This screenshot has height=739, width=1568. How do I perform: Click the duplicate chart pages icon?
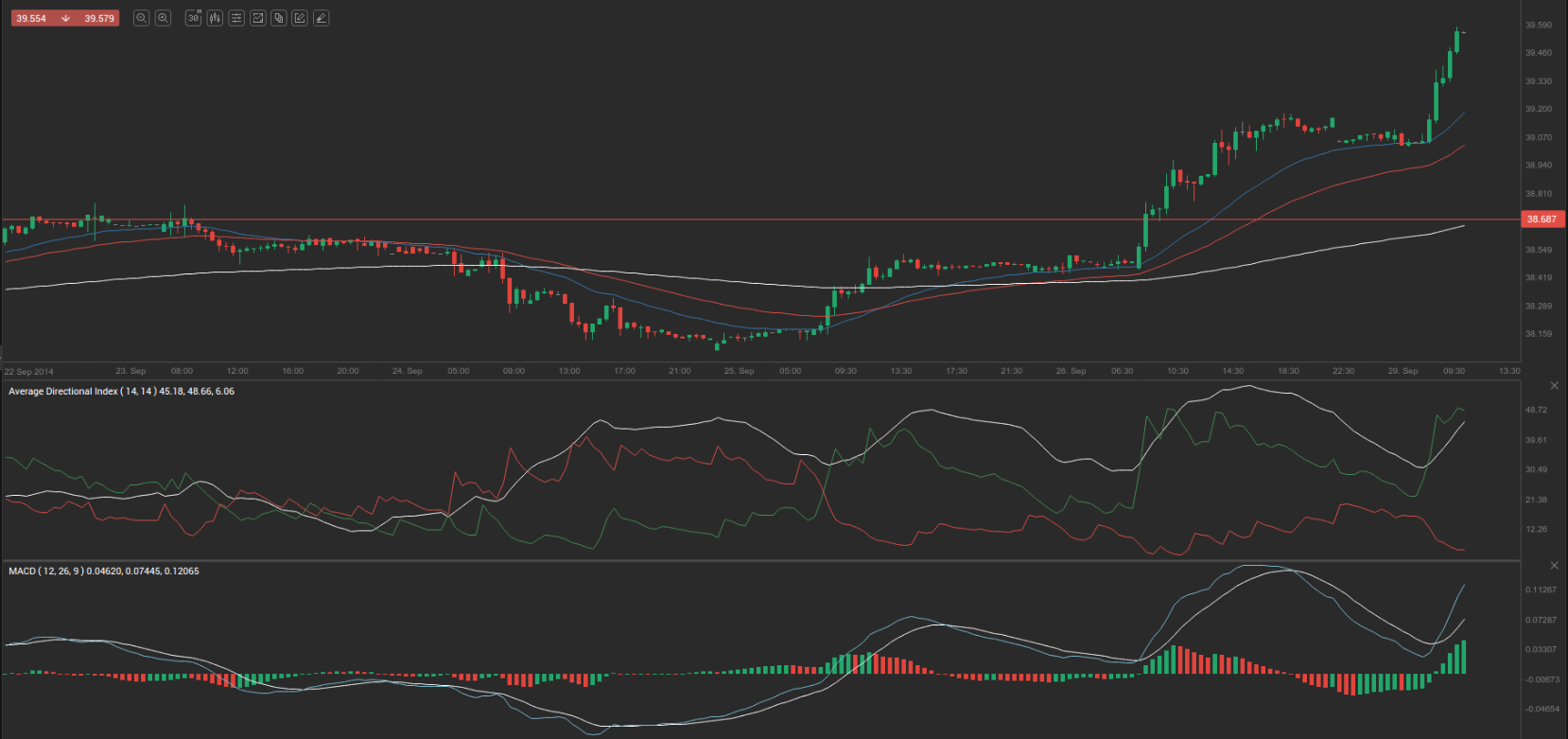click(279, 18)
